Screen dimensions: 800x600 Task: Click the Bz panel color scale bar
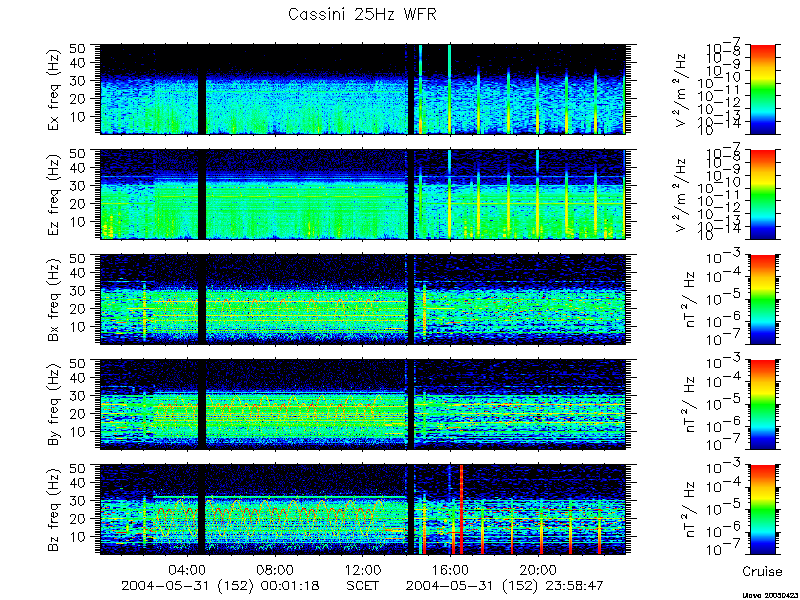(763, 510)
